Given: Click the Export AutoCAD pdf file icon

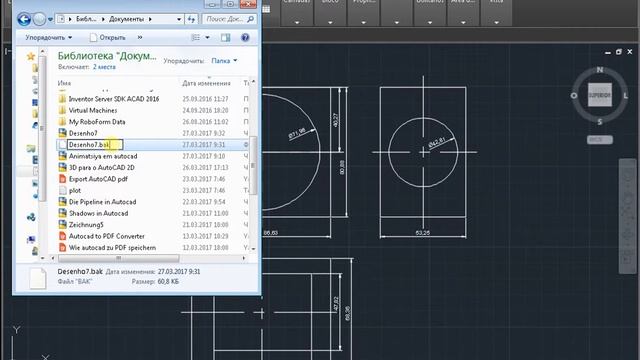Looking at the screenshot, I should click(62, 179).
